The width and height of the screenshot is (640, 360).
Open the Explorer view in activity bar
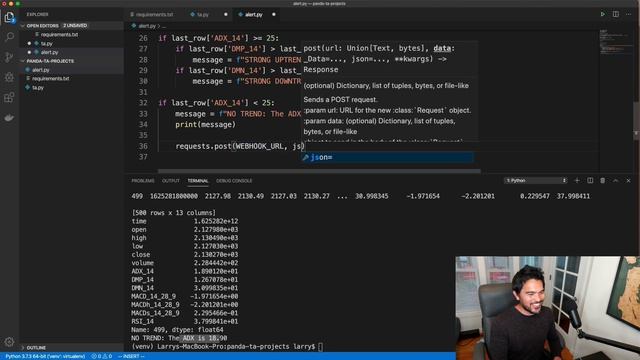[x=9, y=18]
